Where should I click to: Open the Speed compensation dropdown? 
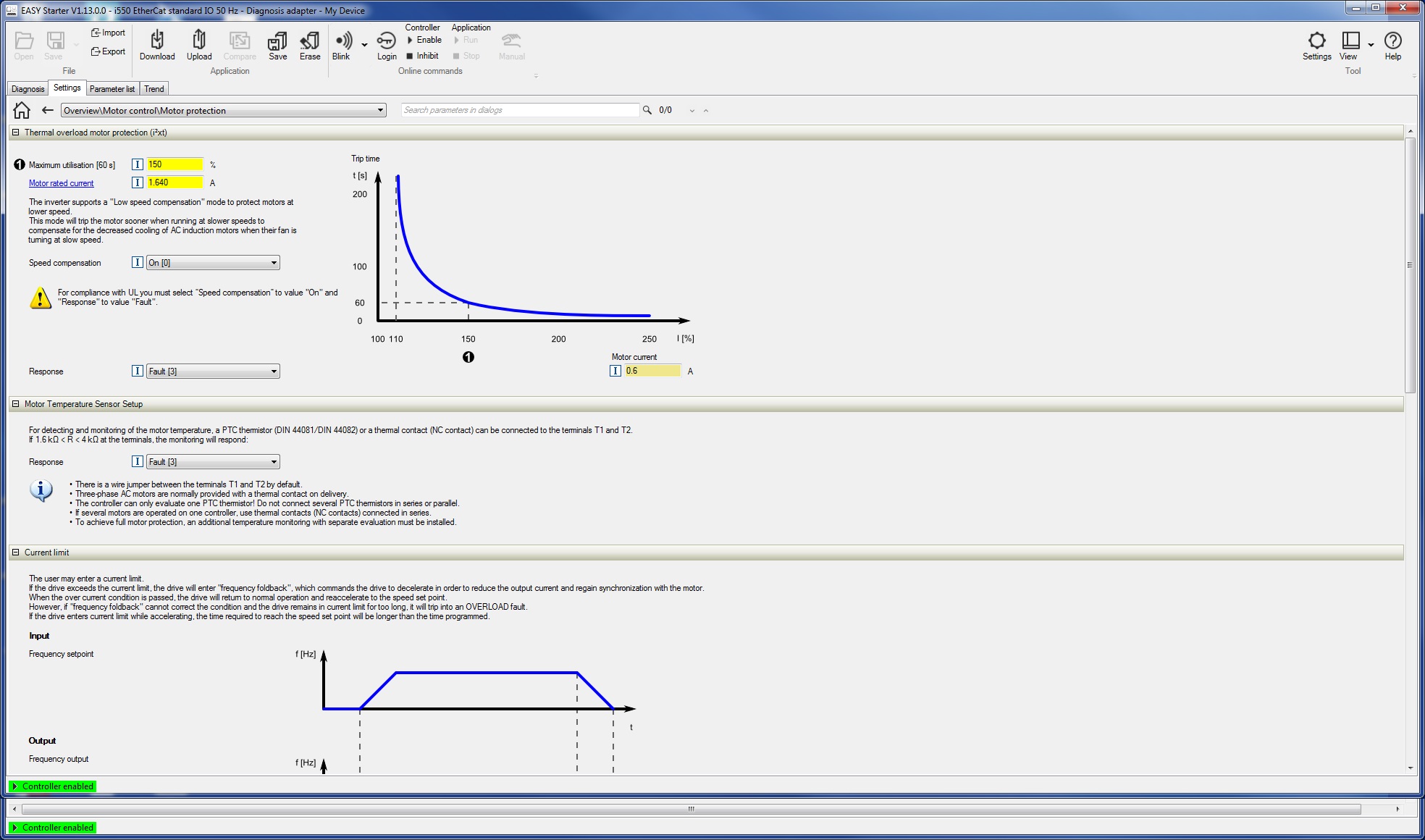[274, 263]
